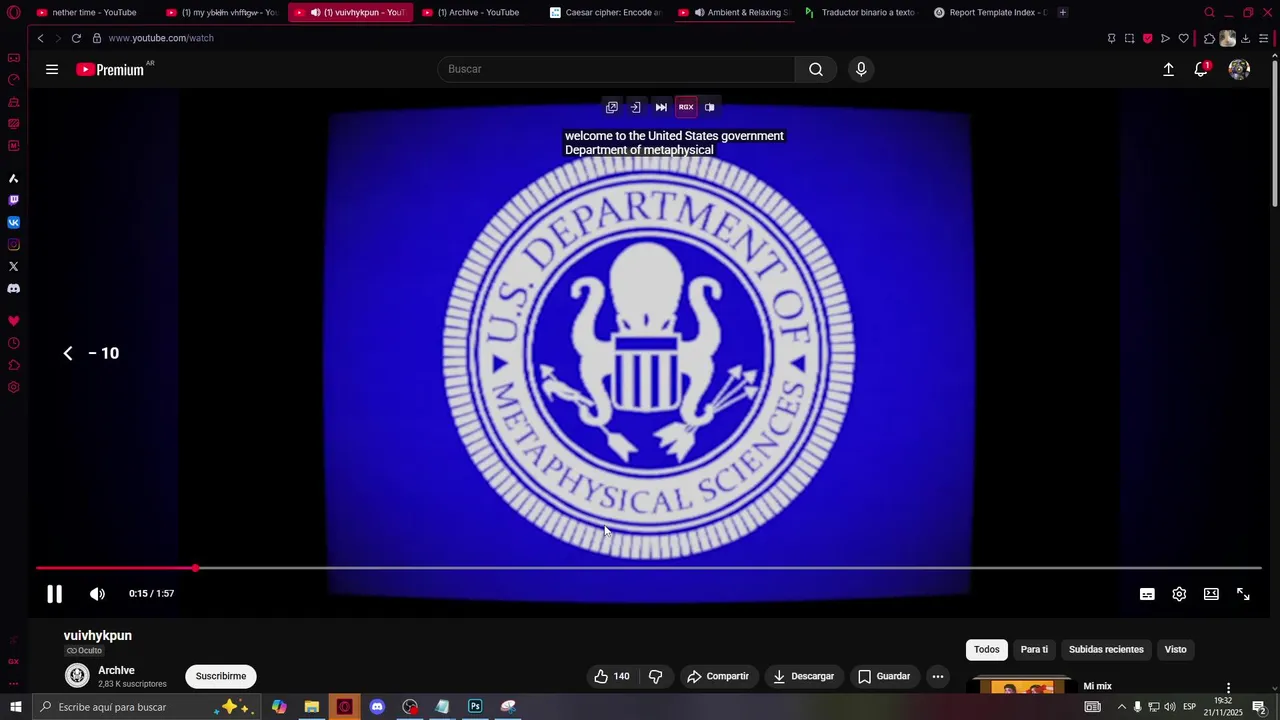The image size is (1280, 720).
Task: Click the skip-forward icon on video overlay
Action: [661, 107]
